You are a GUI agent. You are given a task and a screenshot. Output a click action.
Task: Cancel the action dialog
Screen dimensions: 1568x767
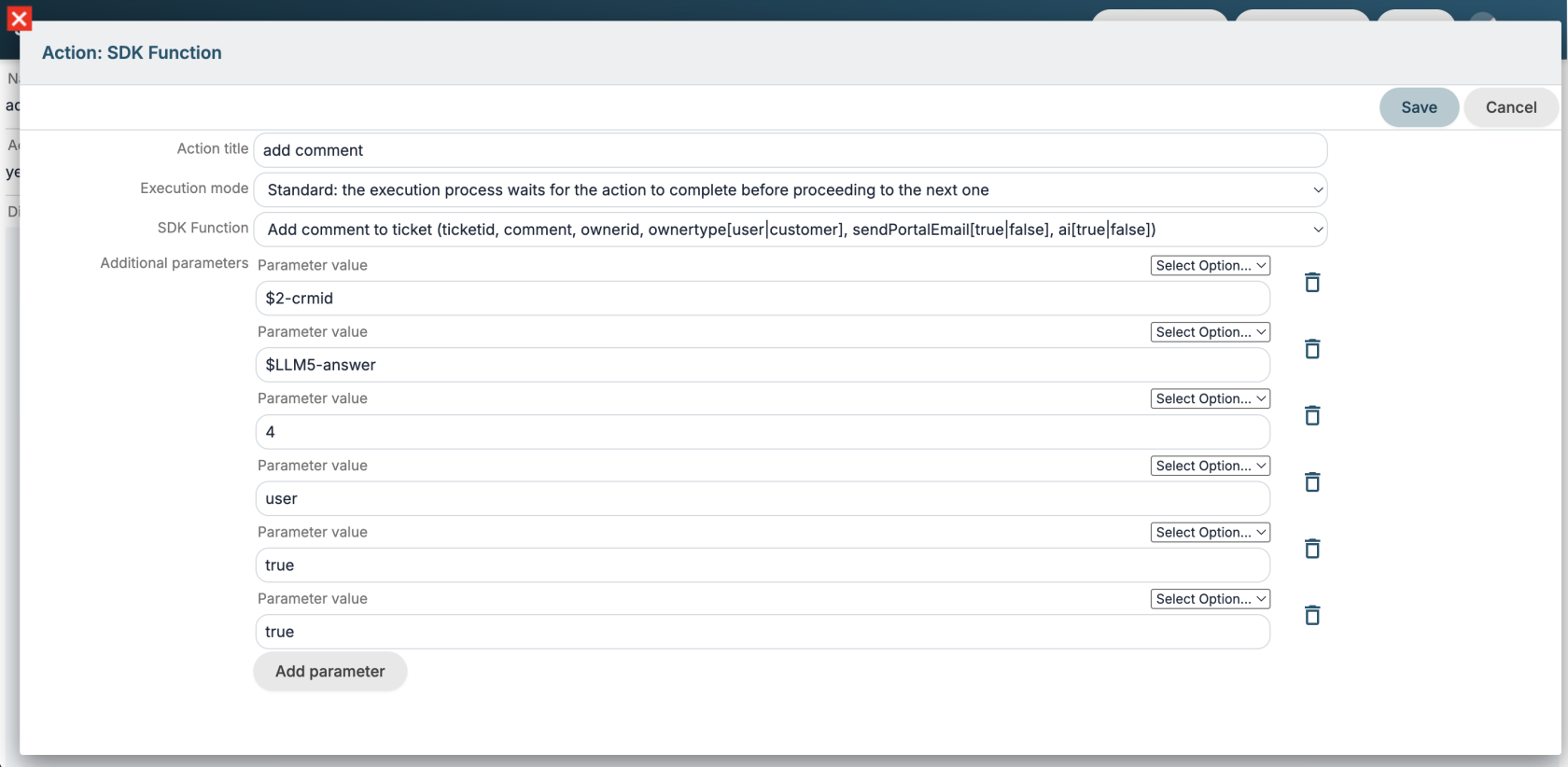pos(1511,107)
